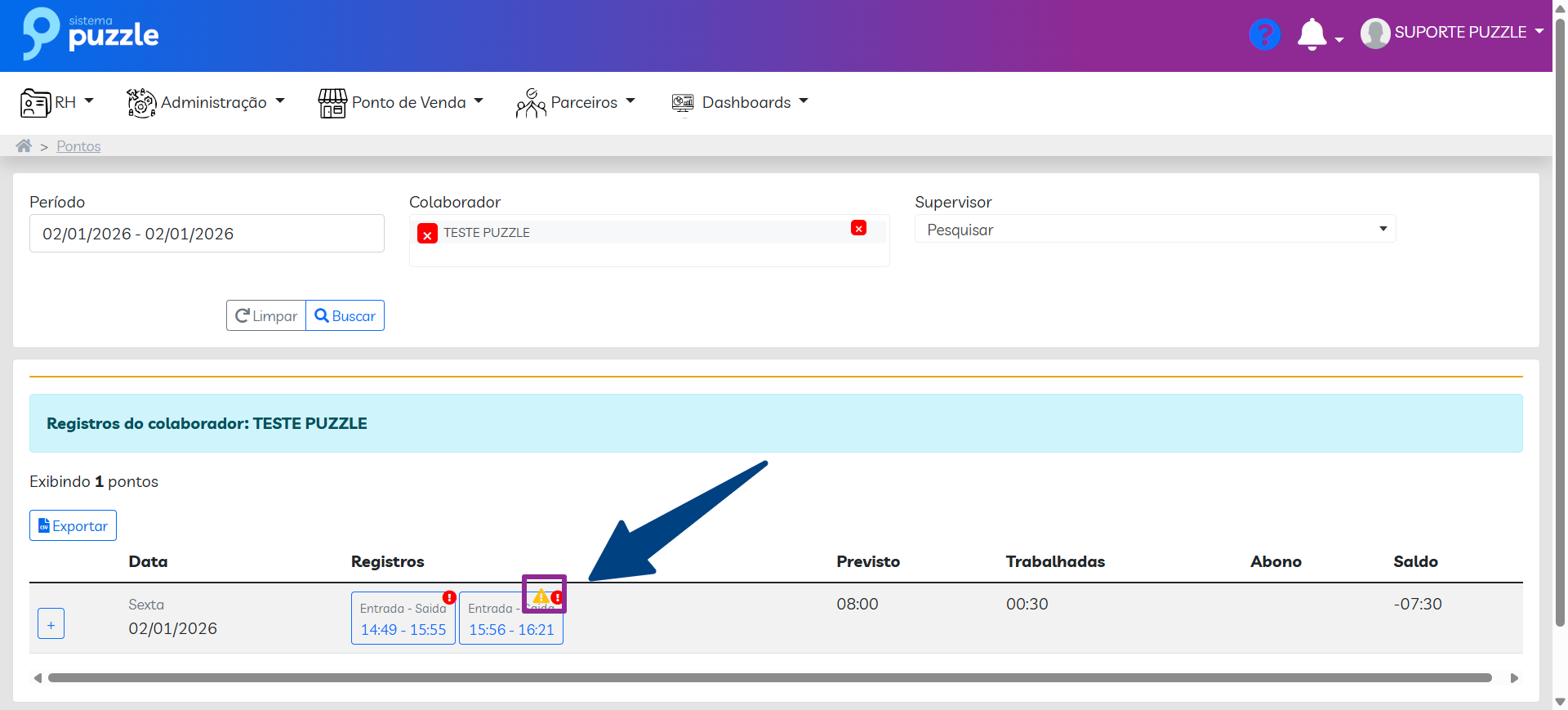The height and width of the screenshot is (710, 1568).
Task: Click the Puzzle logo in header
Action: 90,34
